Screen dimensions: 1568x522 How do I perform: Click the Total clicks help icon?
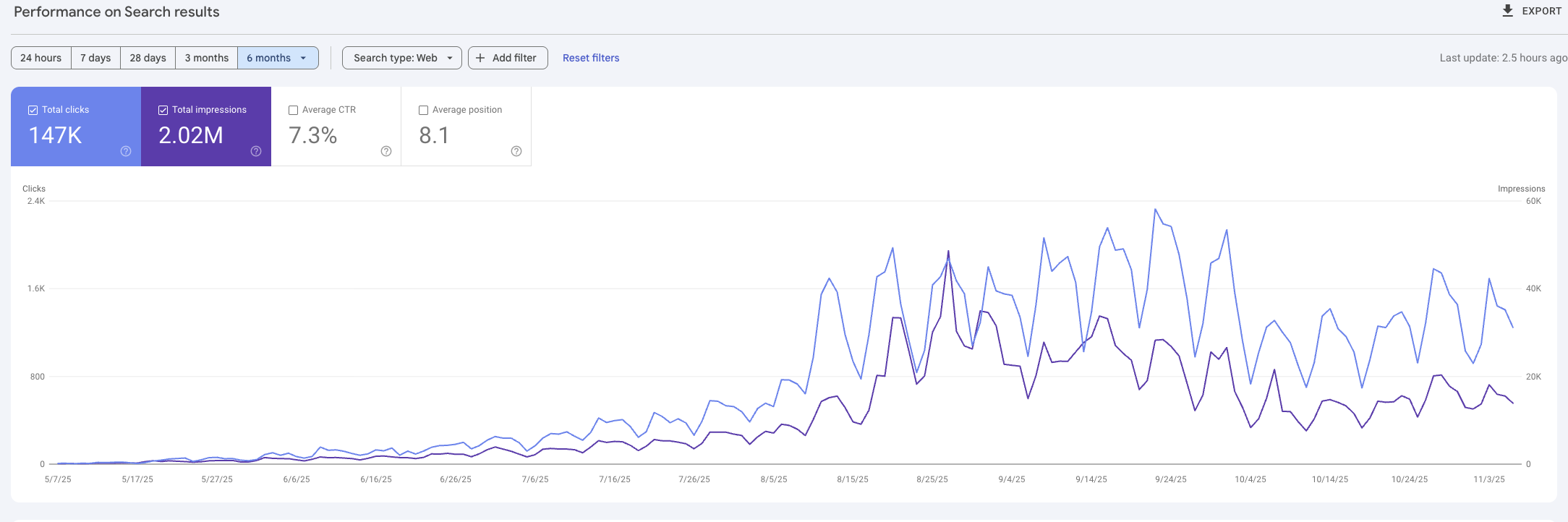coord(126,151)
